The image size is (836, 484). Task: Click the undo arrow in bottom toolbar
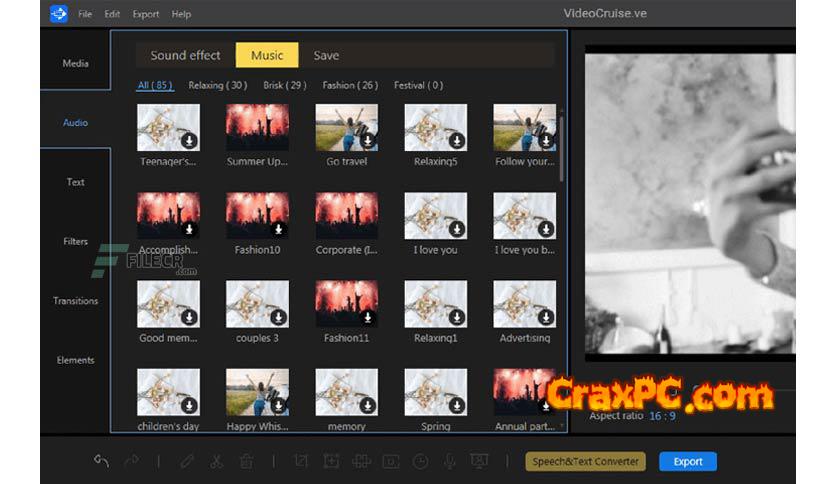(101, 461)
